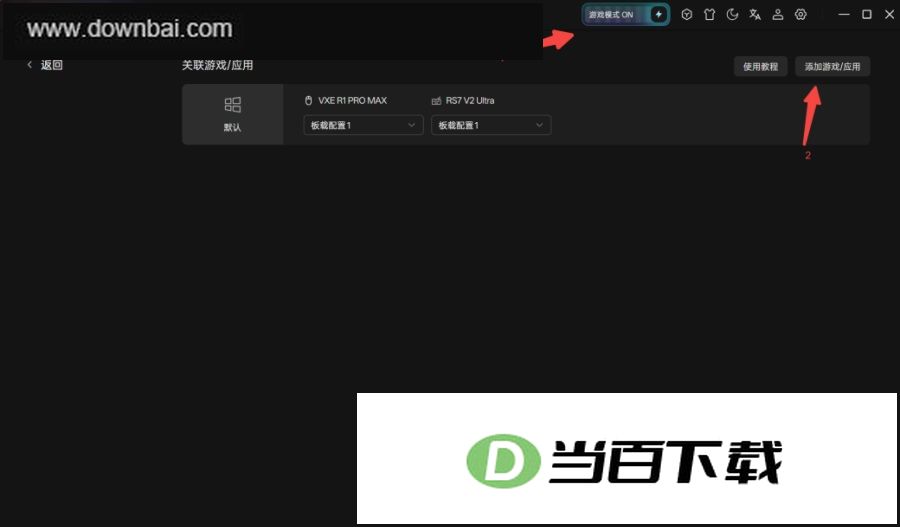Open settings gear icon
The width and height of the screenshot is (900, 527).
coord(801,15)
